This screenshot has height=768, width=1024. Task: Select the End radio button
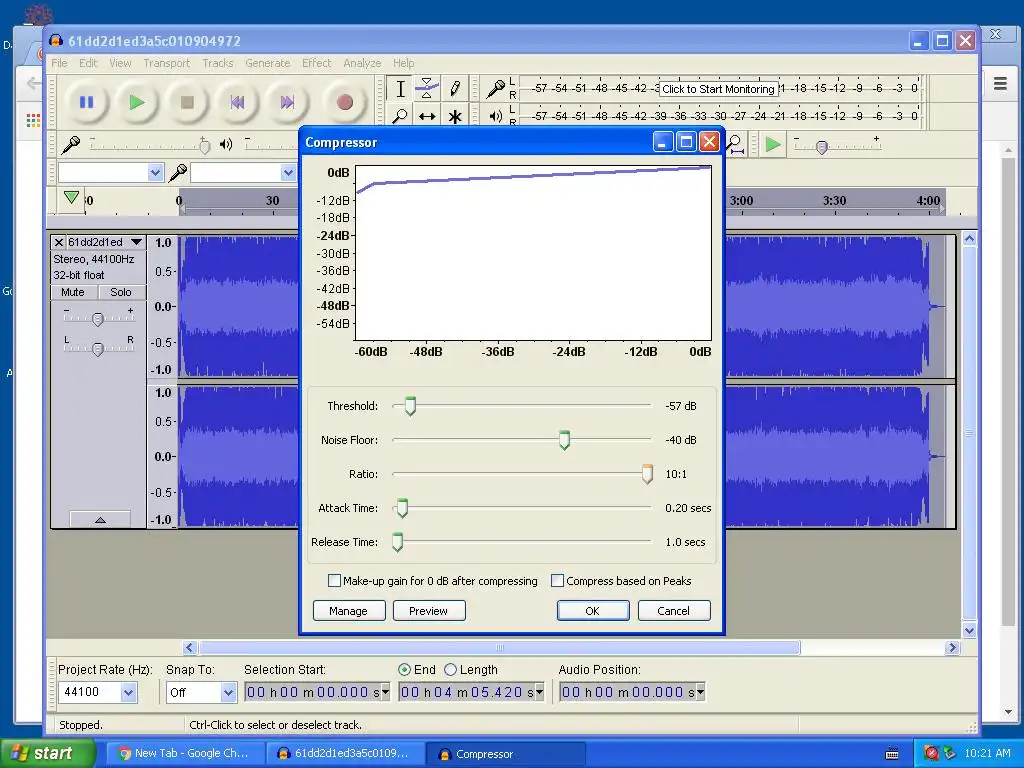coord(404,669)
